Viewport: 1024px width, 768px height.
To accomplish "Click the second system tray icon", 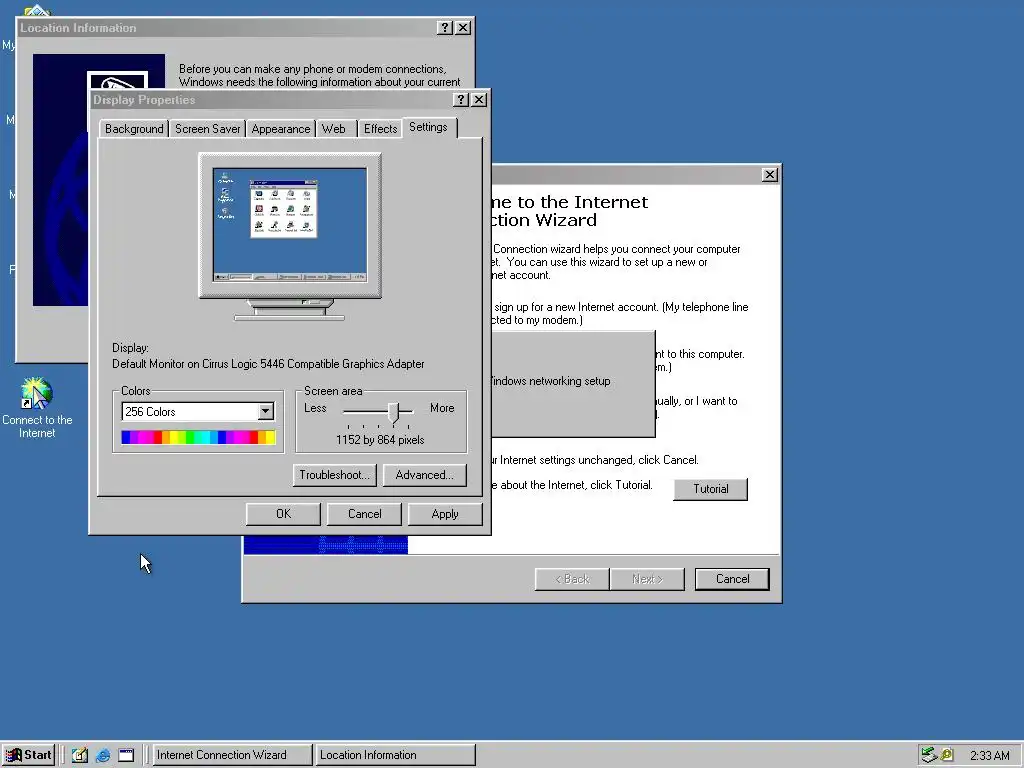I will coord(946,755).
